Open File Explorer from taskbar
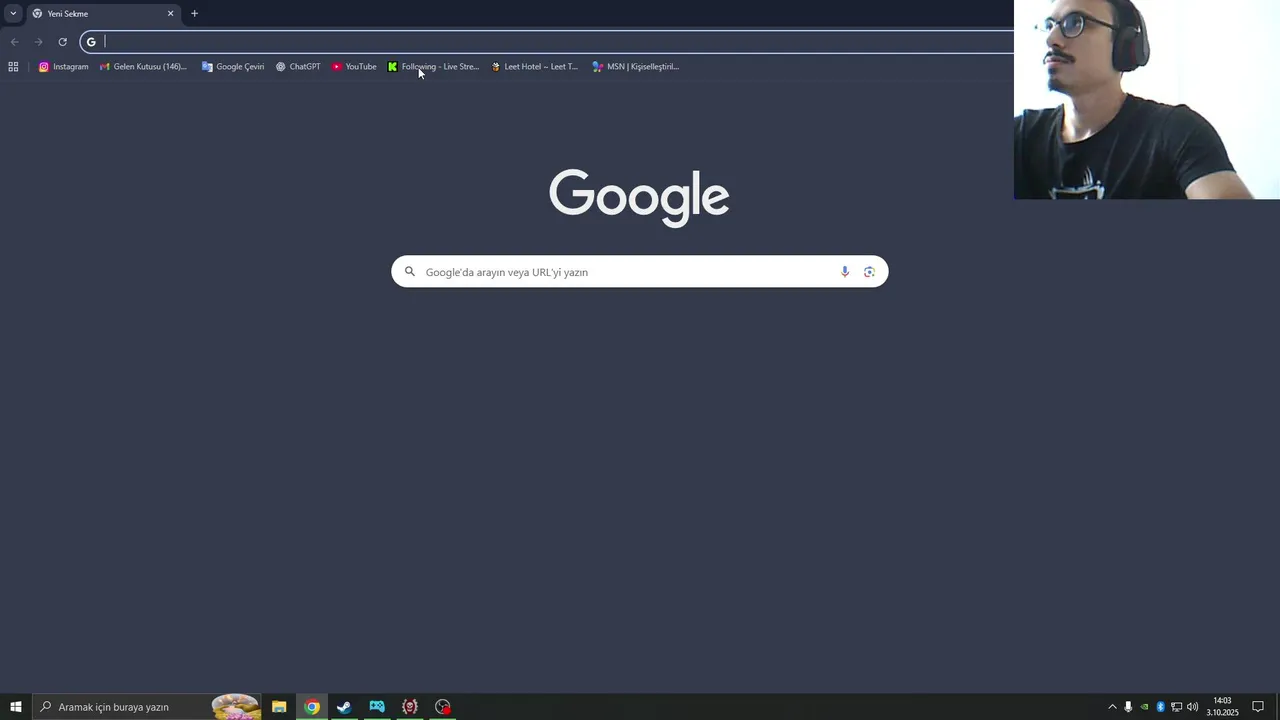The image size is (1280, 720). 279,707
